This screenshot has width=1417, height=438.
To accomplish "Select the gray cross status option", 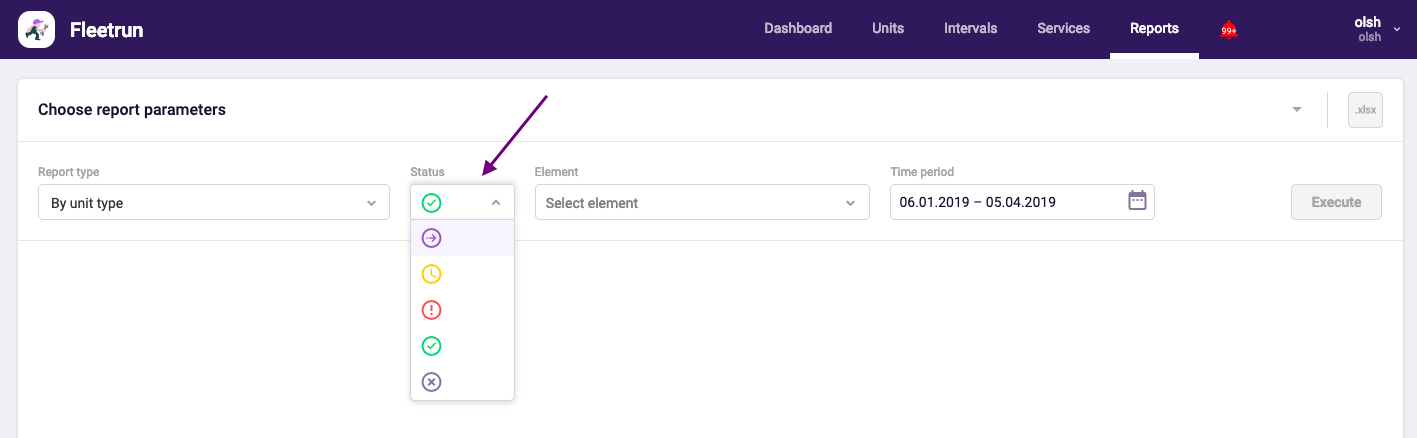I will [432, 382].
